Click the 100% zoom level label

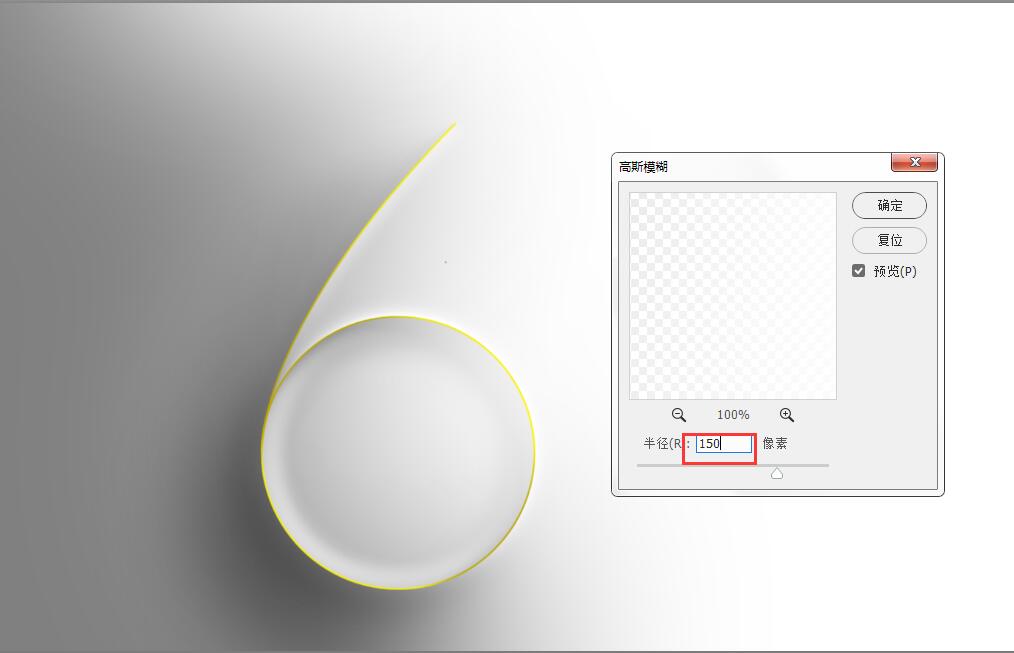click(733, 415)
